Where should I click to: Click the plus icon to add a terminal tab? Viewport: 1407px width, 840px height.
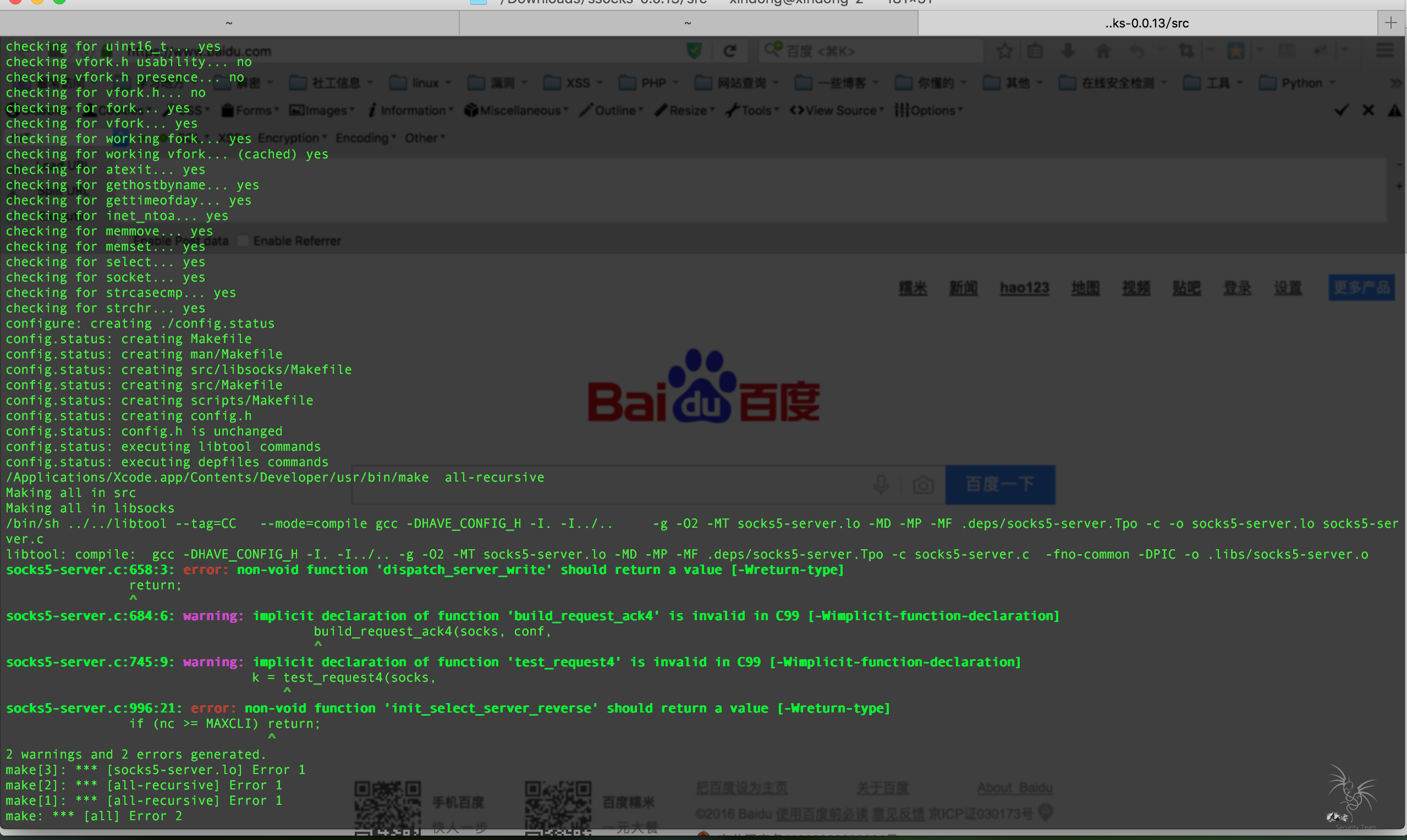[x=1390, y=23]
